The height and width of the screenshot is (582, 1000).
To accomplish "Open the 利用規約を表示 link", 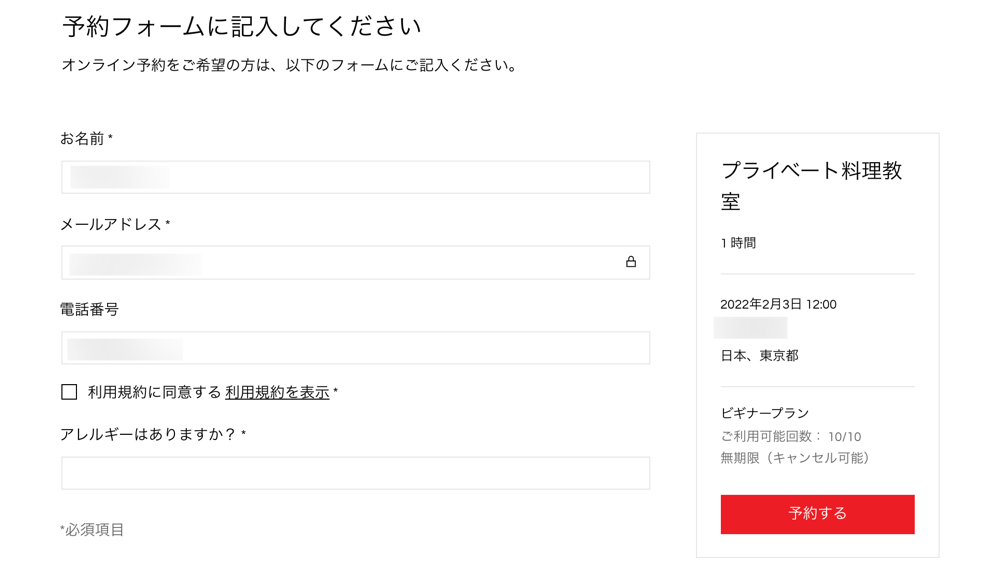I will tap(277, 392).
